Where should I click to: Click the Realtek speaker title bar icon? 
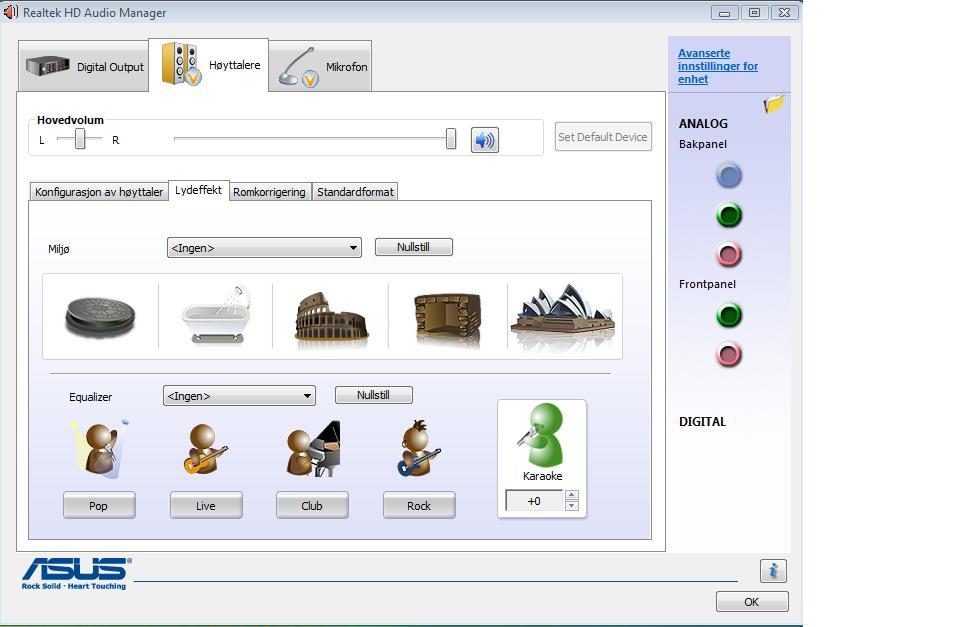pos(10,12)
